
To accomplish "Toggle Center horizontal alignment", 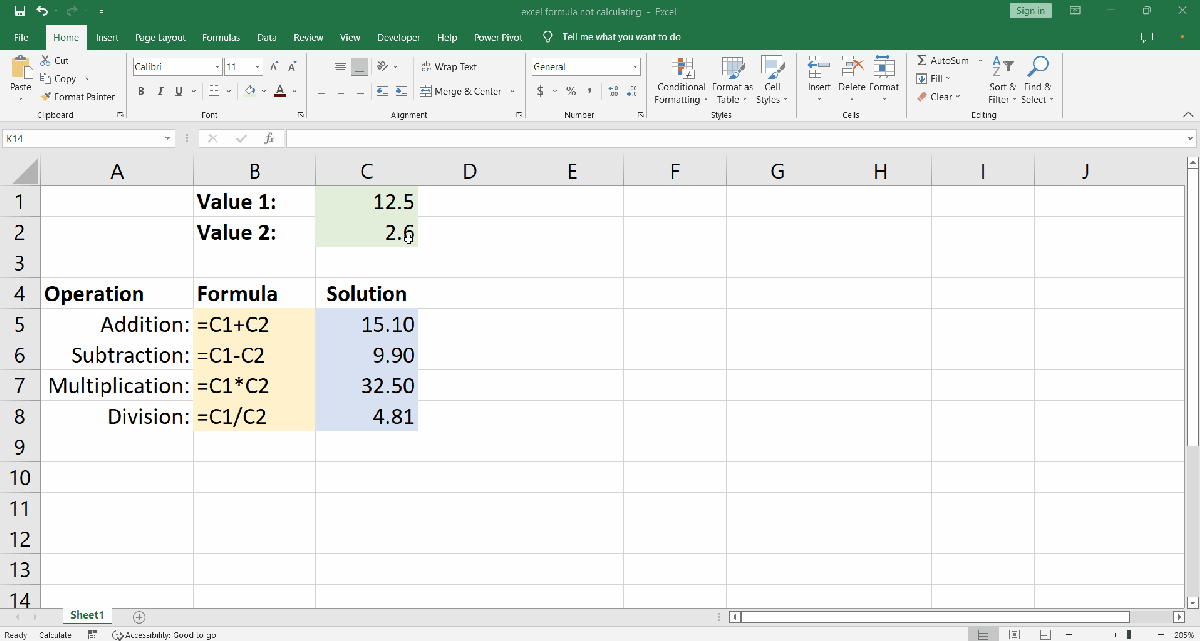I will pos(340,91).
